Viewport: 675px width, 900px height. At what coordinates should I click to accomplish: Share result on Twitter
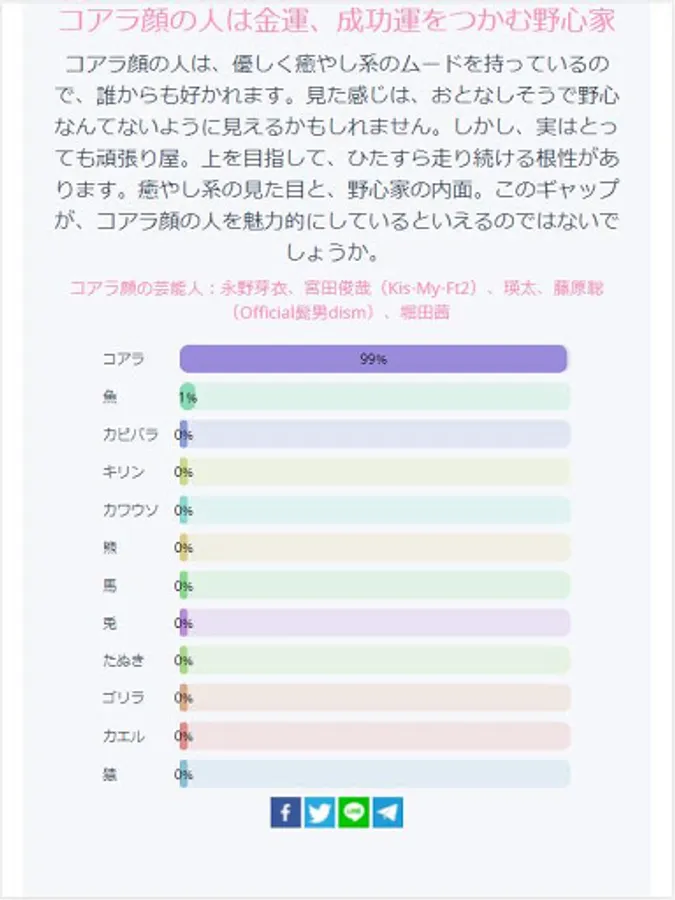319,812
